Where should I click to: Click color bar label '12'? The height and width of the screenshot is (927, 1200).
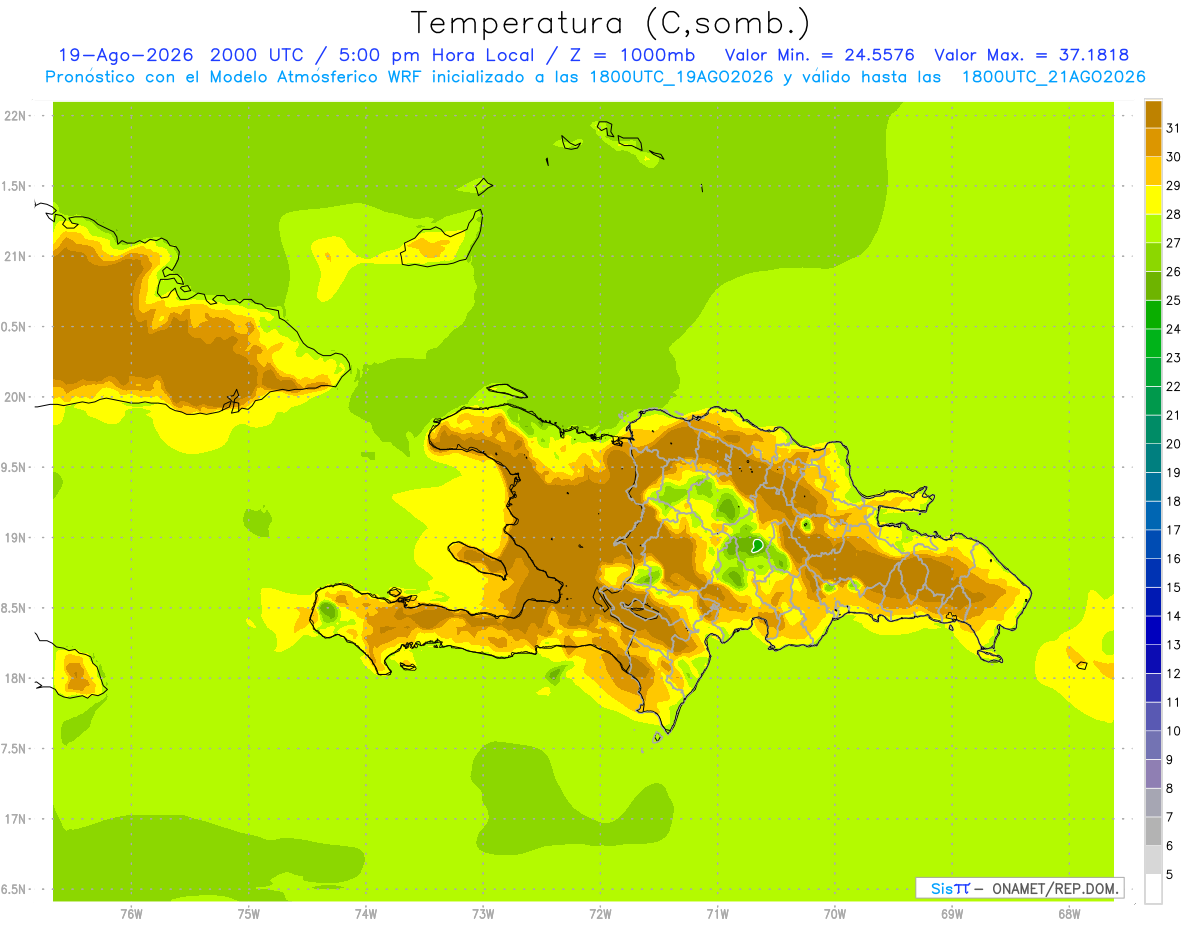point(1174,673)
